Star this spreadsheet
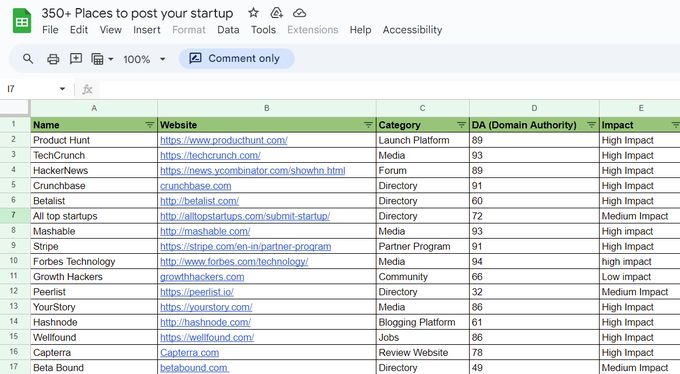680x374 pixels. 253,13
